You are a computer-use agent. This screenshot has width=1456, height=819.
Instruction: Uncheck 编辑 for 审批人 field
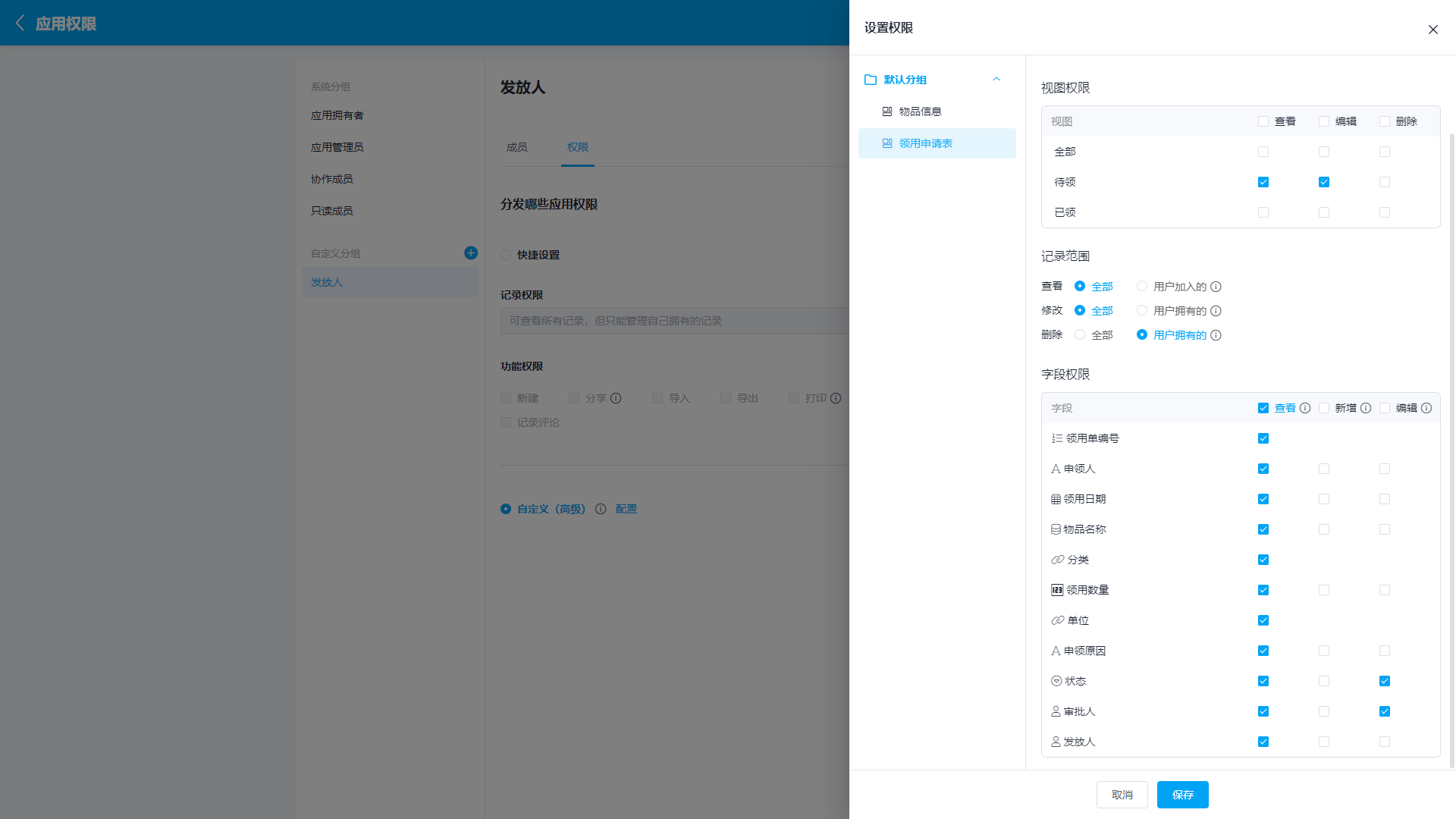(x=1385, y=711)
